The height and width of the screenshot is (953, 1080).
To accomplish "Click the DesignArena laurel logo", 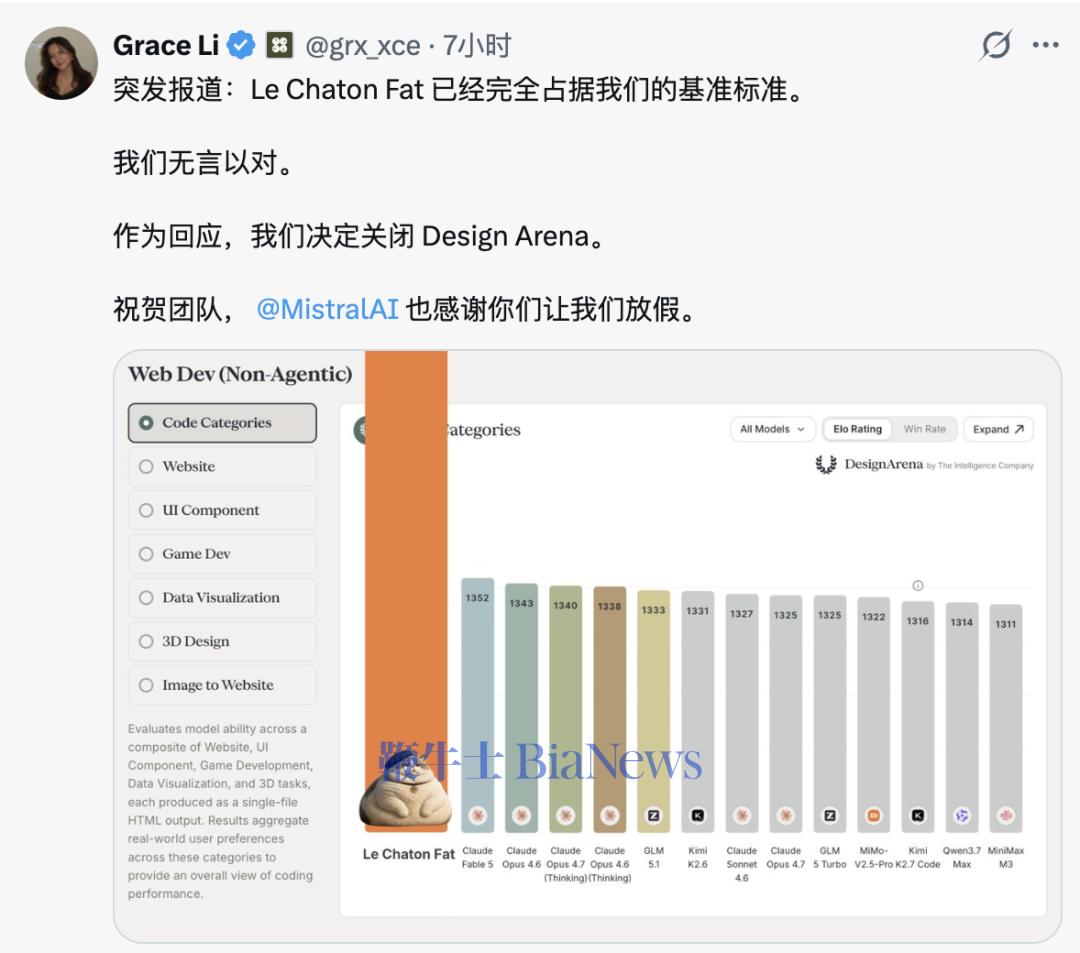I will (826, 465).
